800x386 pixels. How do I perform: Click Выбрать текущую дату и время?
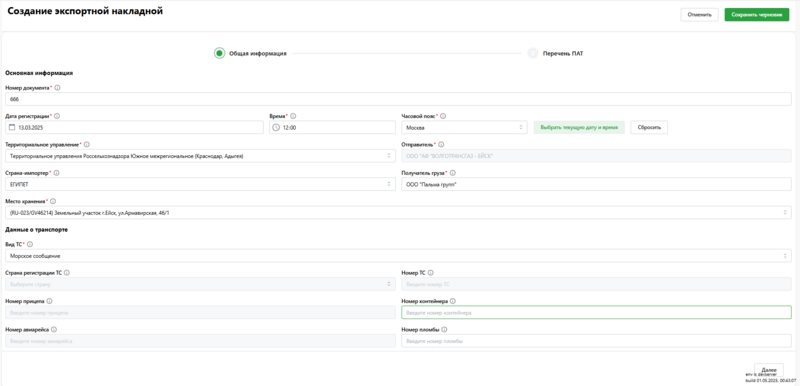[579, 127]
